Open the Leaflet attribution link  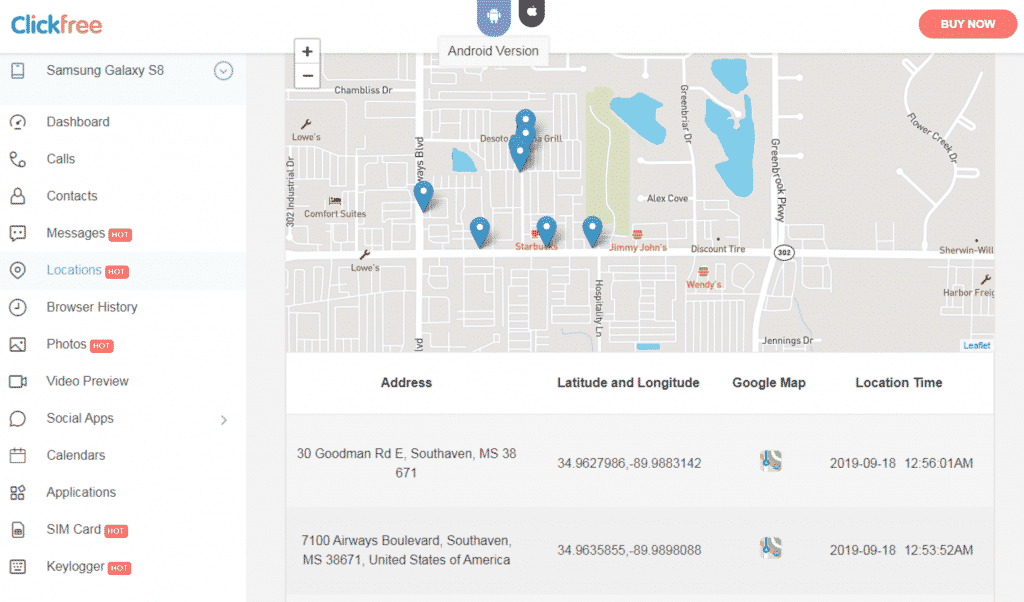tap(975, 343)
